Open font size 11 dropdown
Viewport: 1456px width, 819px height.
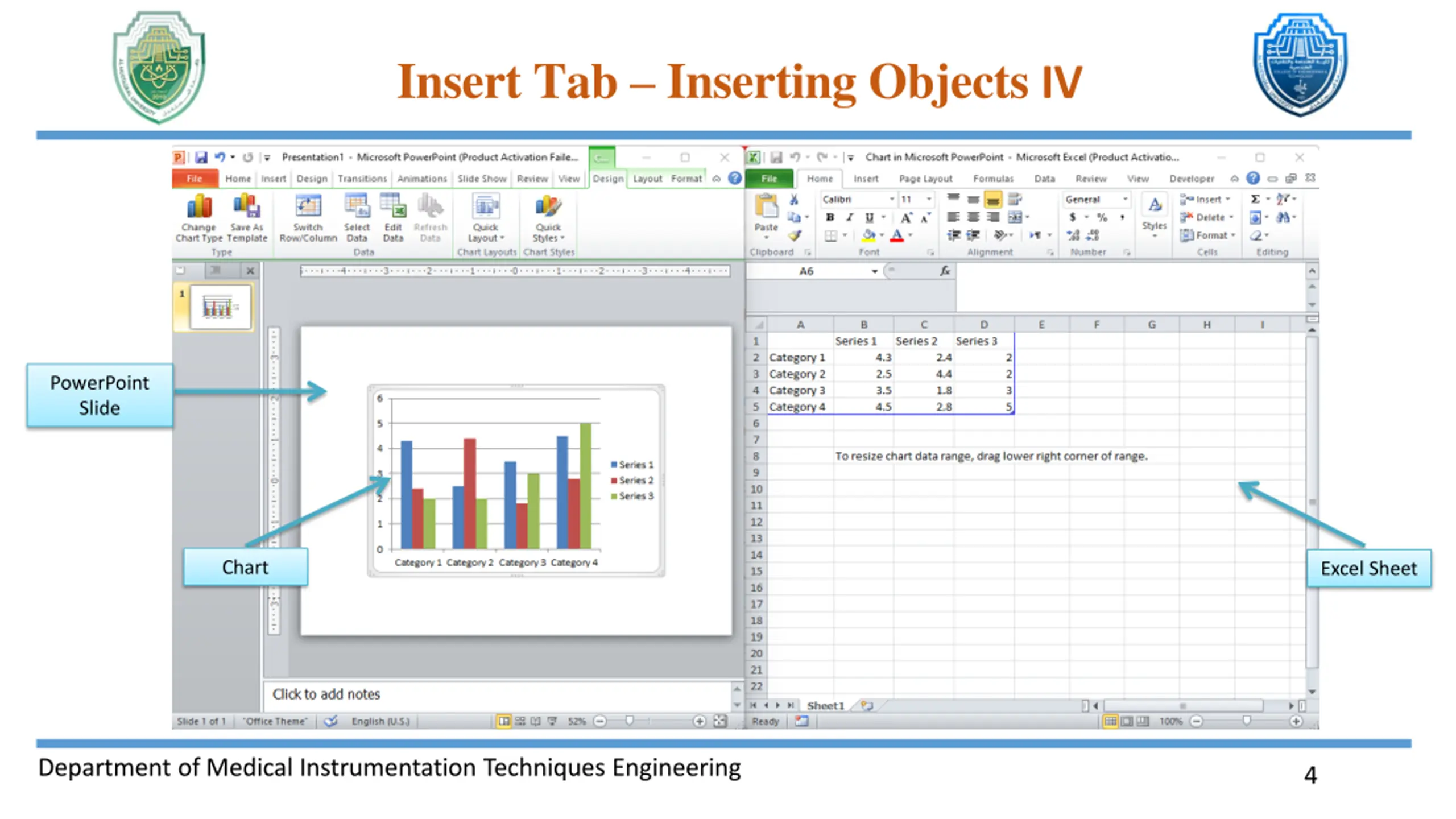929,199
